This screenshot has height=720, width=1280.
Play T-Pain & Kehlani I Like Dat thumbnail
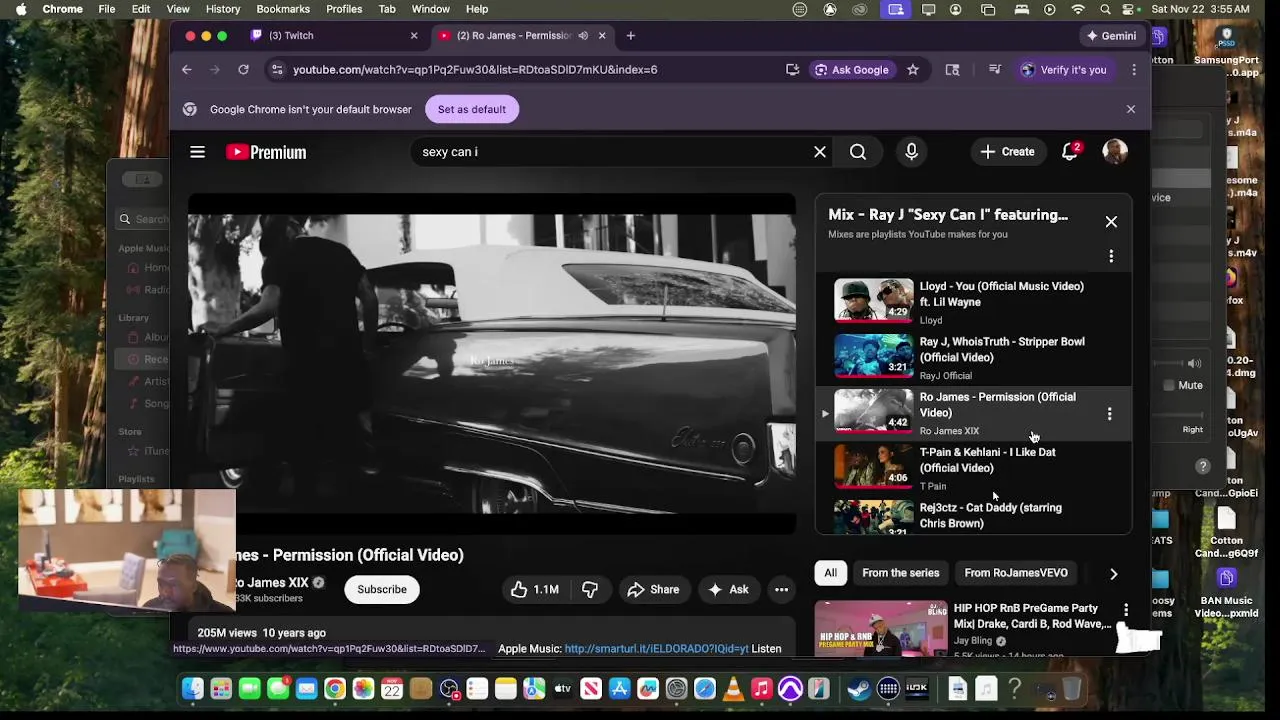pos(874,467)
